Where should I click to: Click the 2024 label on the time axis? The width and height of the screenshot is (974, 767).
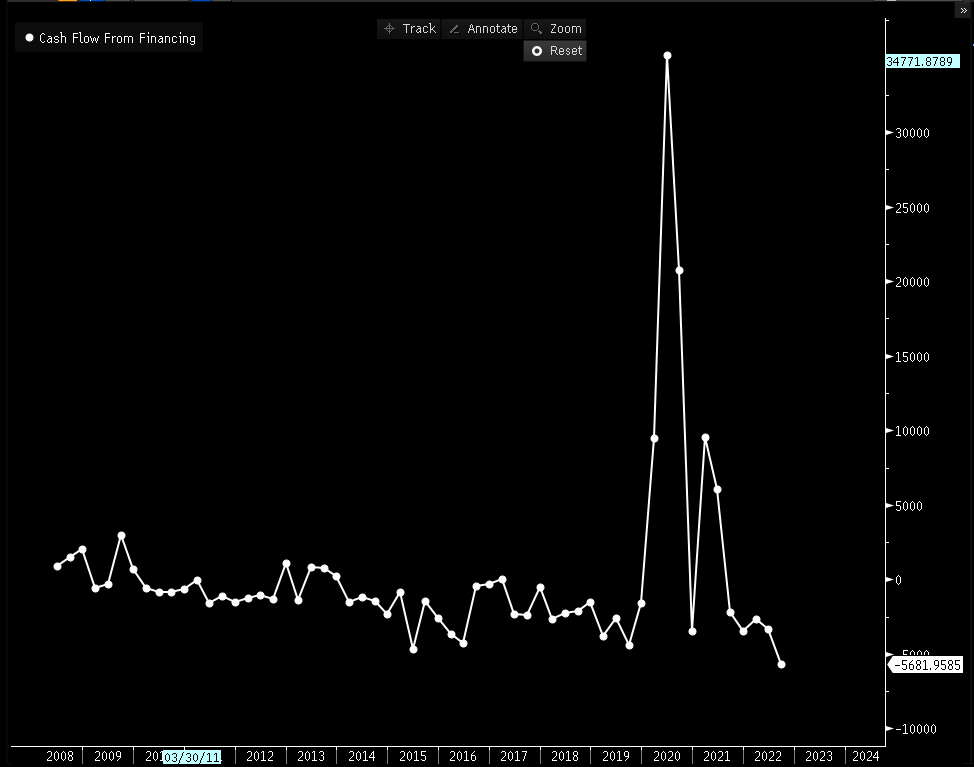point(864,757)
